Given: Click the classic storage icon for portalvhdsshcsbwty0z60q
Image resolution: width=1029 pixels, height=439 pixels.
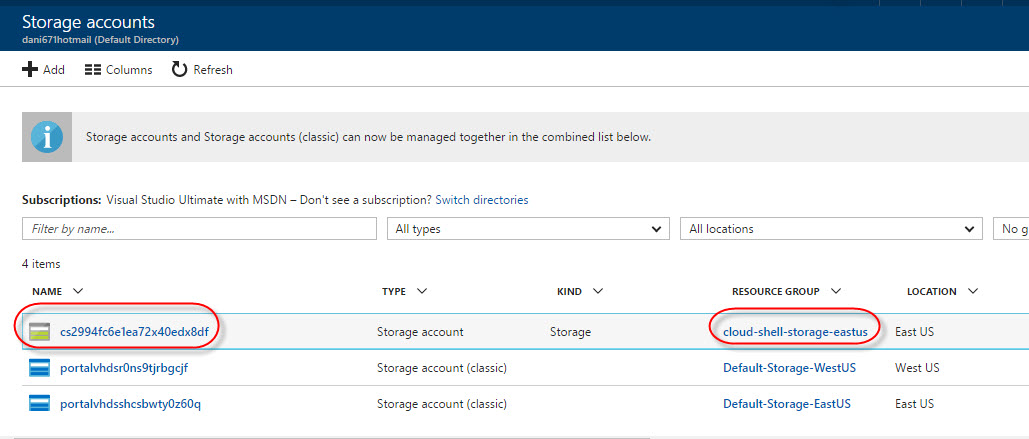Looking at the screenshot, I should pos(38,404).
